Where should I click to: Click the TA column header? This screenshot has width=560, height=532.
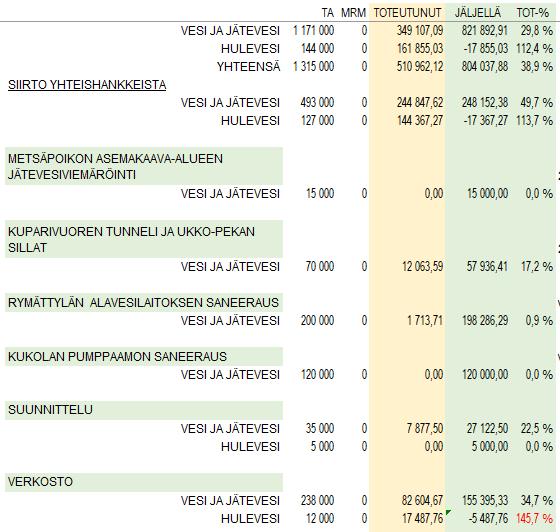(x=328, y=13)
